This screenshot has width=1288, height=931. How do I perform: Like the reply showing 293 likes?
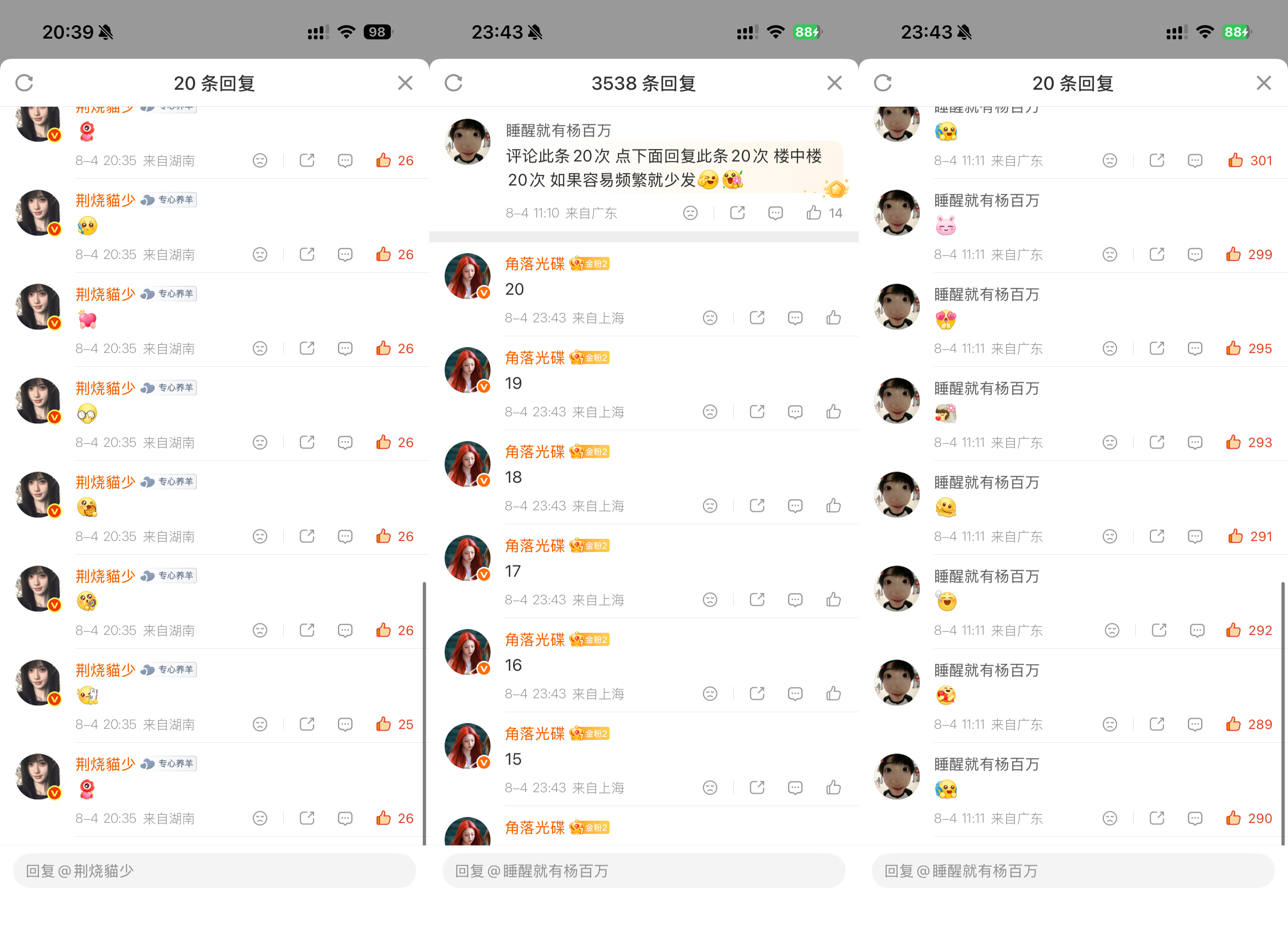(1233, 442)
